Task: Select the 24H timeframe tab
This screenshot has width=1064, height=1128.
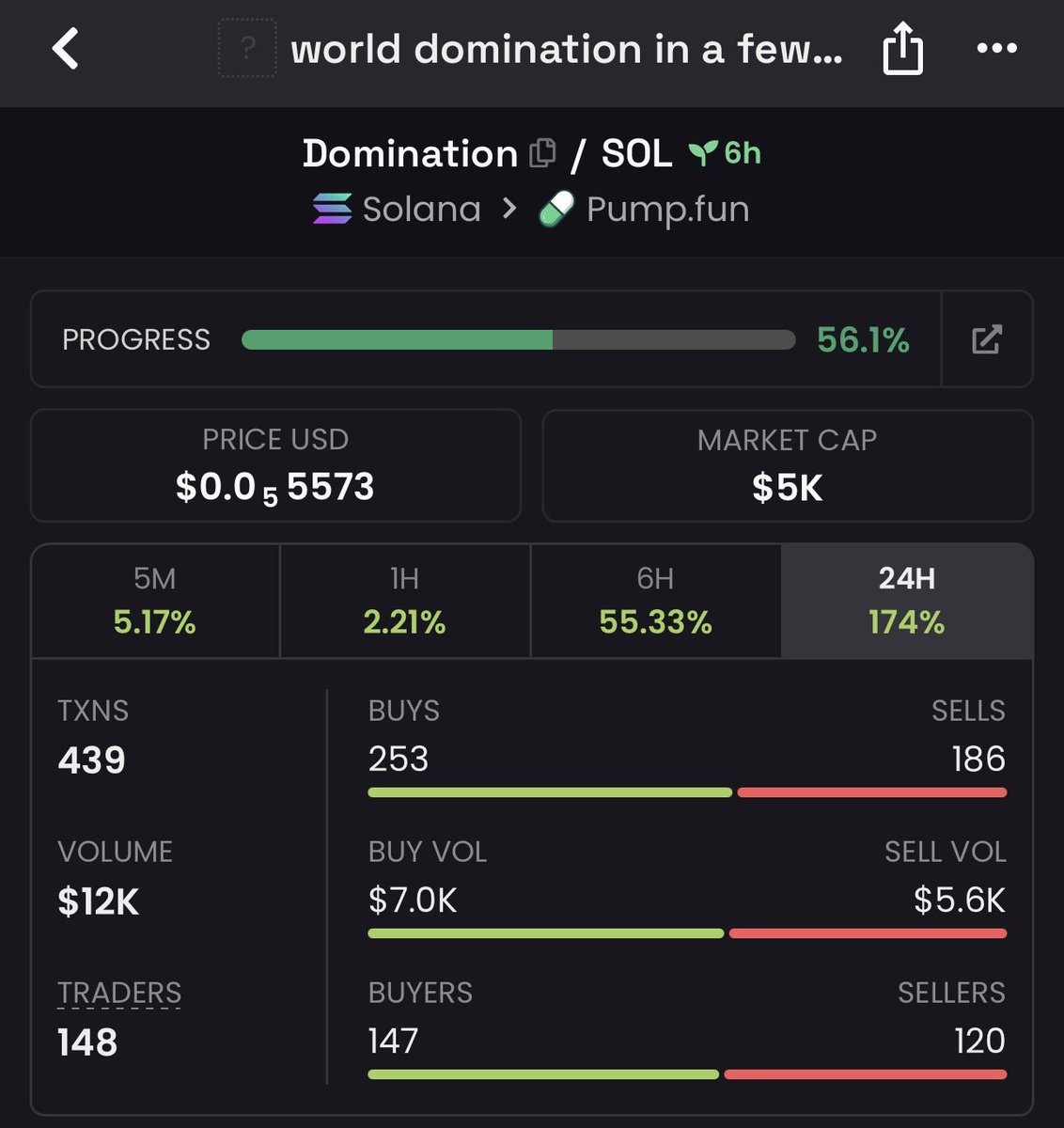Action: [x=907, y=601]
